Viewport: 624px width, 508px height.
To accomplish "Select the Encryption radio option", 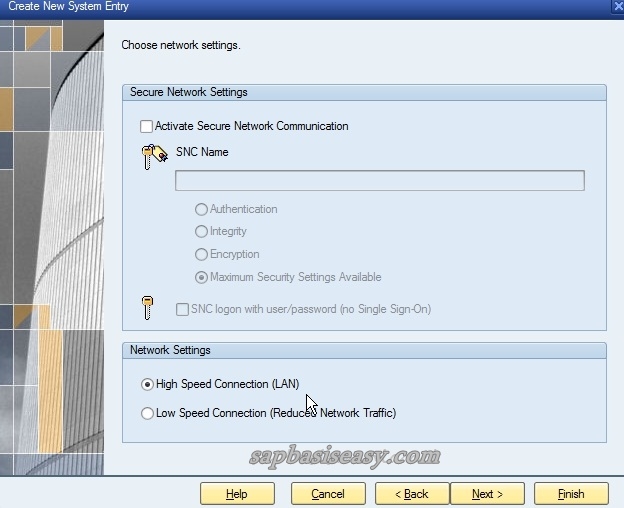I will pos(202,255).
